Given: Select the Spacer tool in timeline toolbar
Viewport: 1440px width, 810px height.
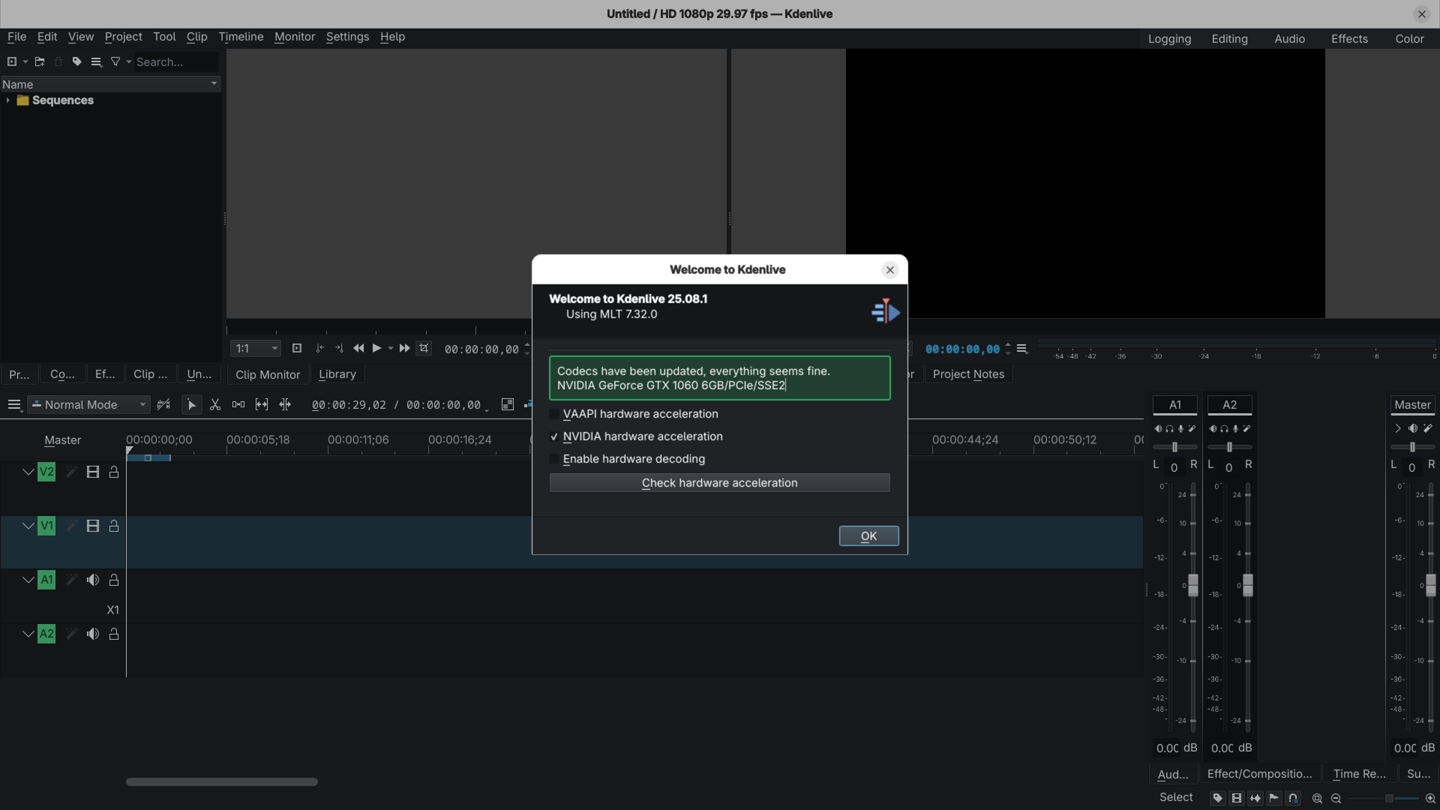Looking at the screenshot, I should tap(238, 405).
